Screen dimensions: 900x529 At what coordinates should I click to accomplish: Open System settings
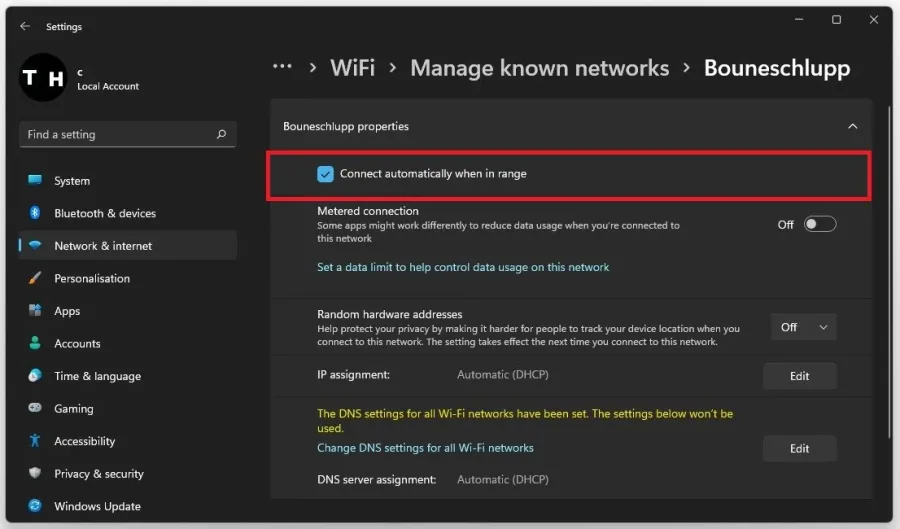[x=128, y=181]
